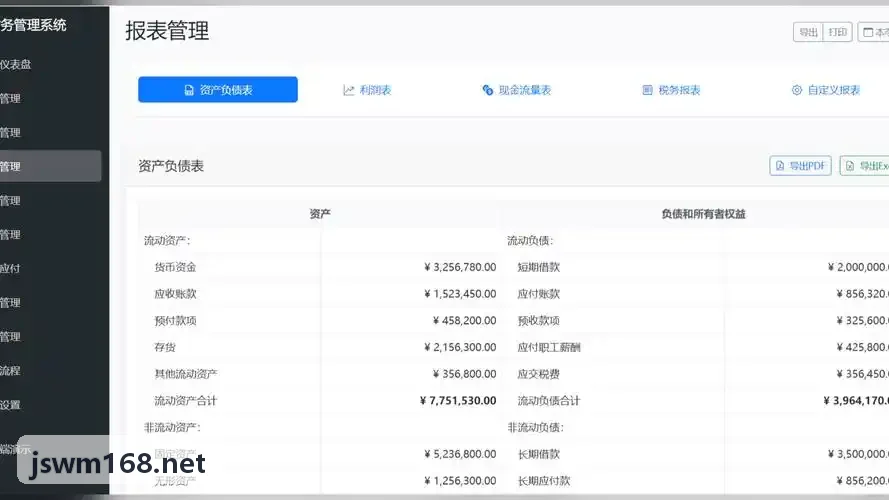This screenshot has width=889, height=500.
Task: Click the 报表管理 page title
Action: point(167,31)
